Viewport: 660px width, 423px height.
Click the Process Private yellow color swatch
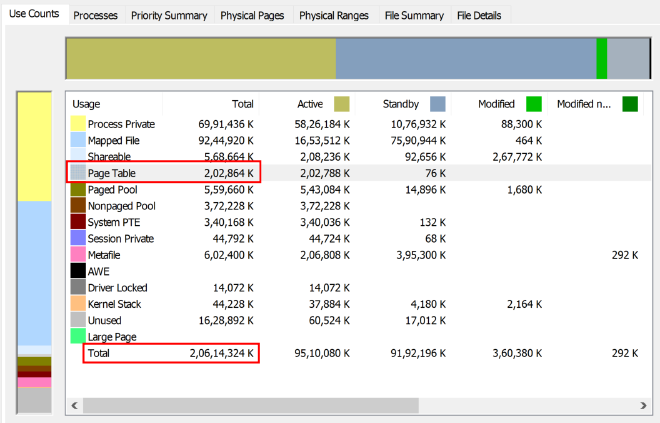click(x=78, y=123)
